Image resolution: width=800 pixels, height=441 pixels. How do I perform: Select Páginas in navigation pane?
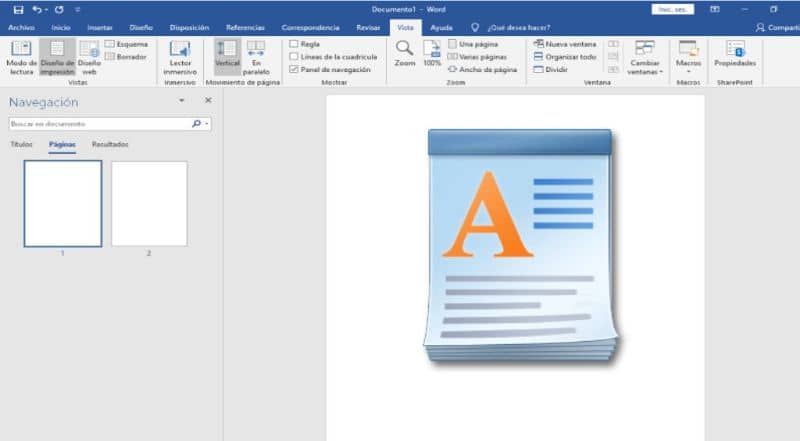[62, 144]
